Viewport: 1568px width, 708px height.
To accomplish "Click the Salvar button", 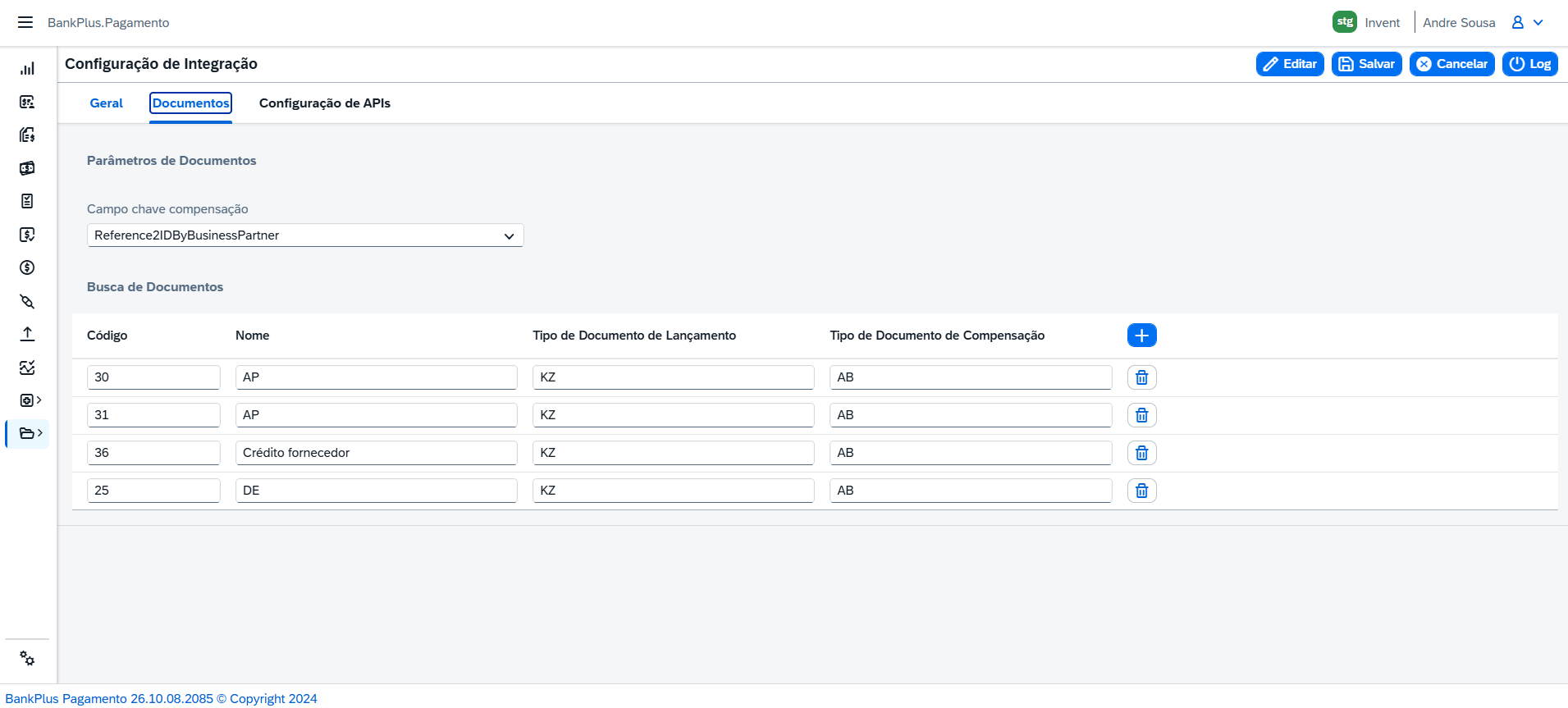I will pos(1367,64).
